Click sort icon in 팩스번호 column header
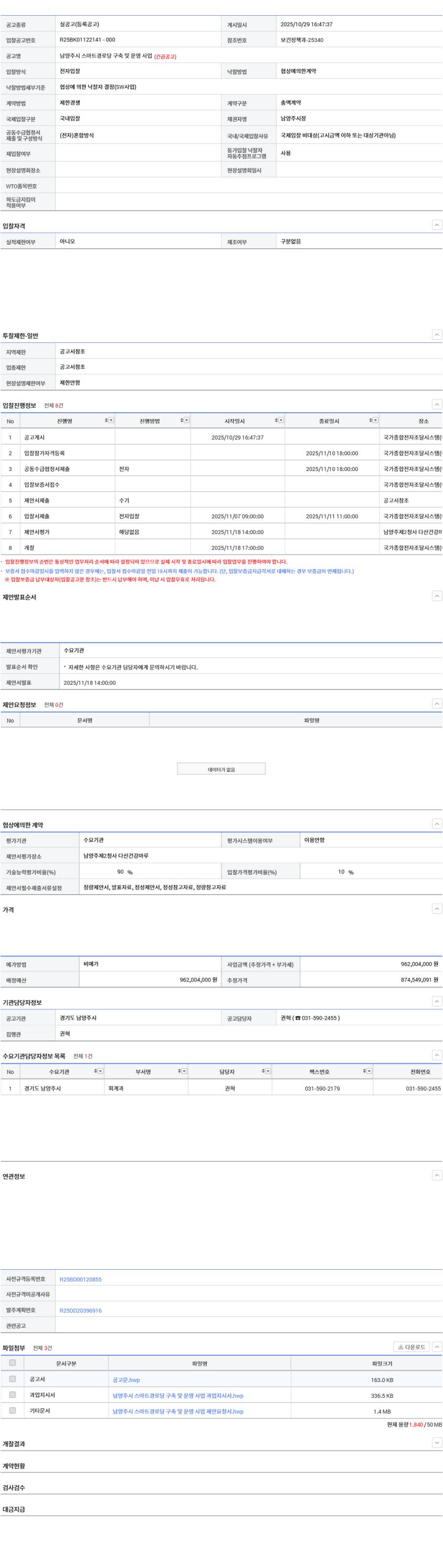The image size is (443, 1568). click(x=364, y=1071)
